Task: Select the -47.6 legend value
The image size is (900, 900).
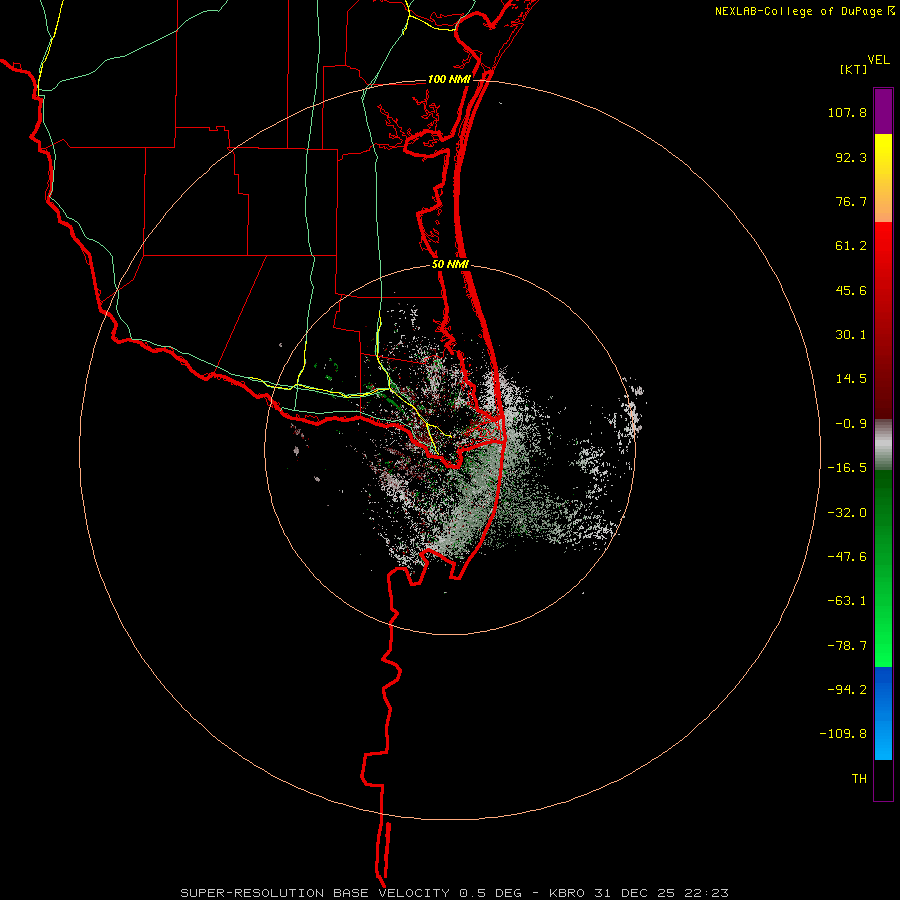Action: pyautogui.click(x=847, y=557)
